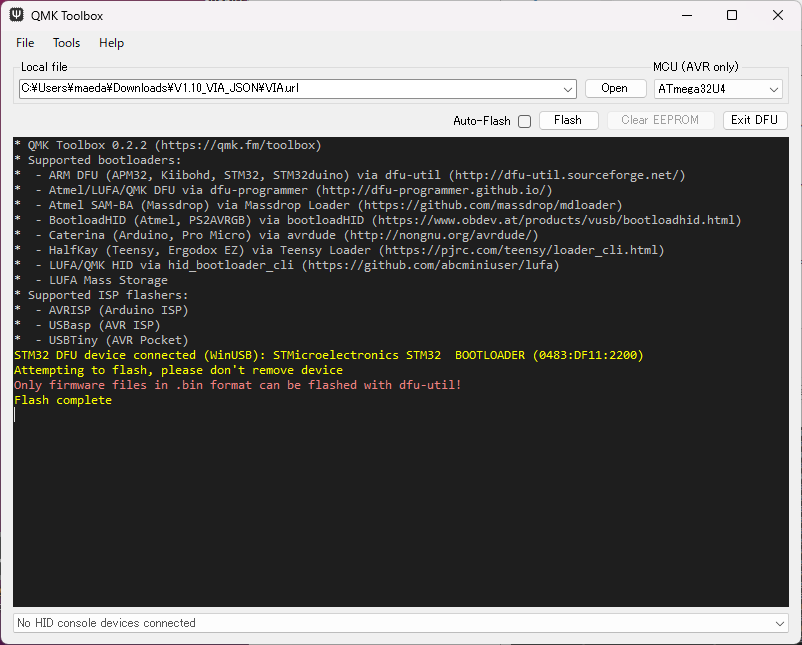Minimize the QMK Toolbox window
This screenshot has height=645, width=802.
pos(686,15)
